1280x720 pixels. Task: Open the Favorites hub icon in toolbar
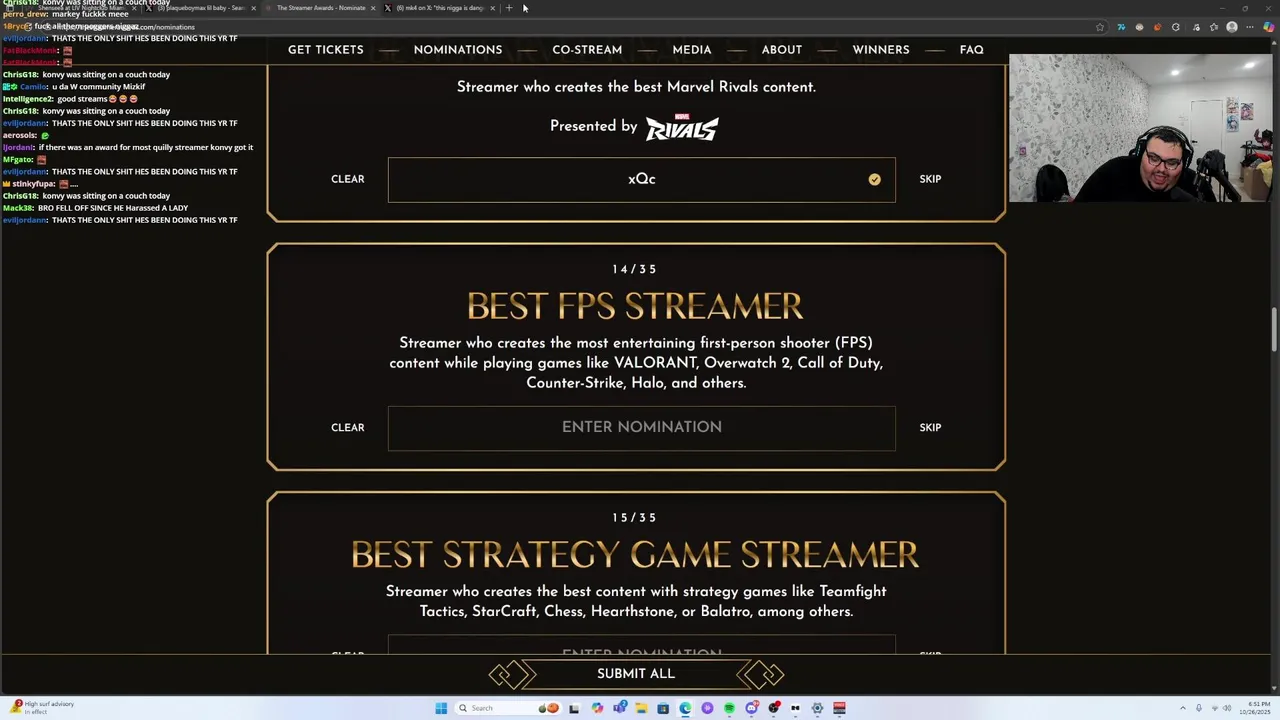click(1214, 27)
